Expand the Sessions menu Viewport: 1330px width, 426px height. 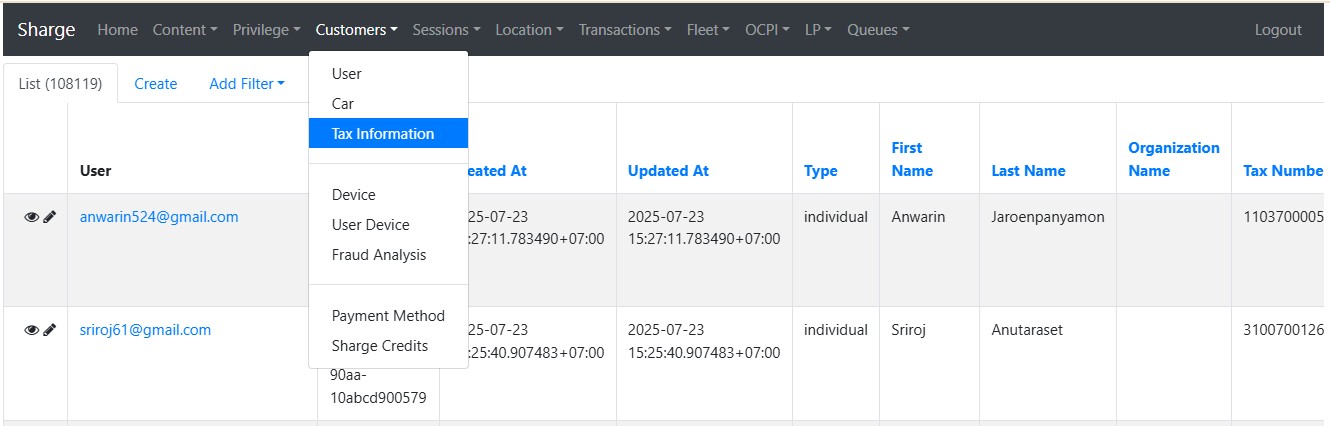[446, 30]
